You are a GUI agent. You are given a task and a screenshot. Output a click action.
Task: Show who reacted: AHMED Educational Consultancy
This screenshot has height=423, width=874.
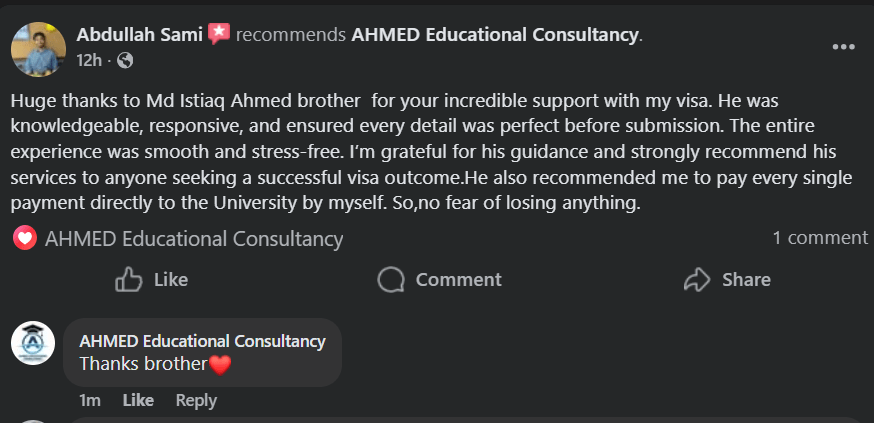[x=194, y=239]
